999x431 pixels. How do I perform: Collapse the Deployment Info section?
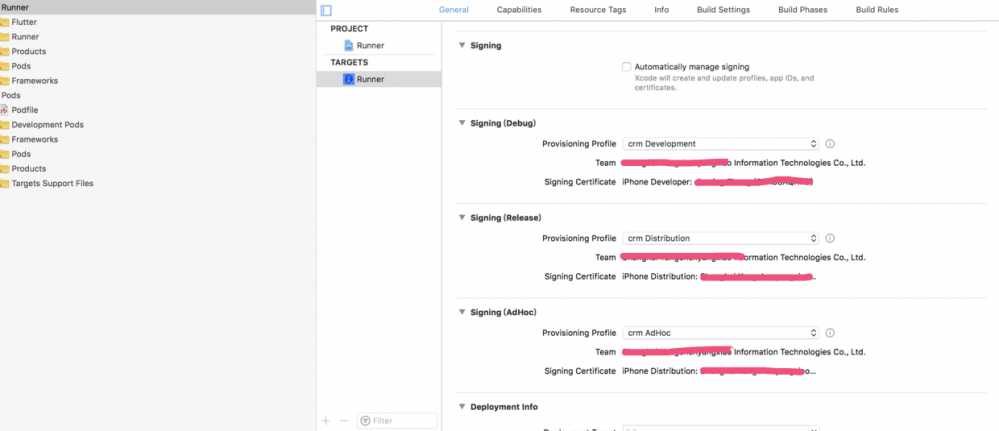[462, 407]
